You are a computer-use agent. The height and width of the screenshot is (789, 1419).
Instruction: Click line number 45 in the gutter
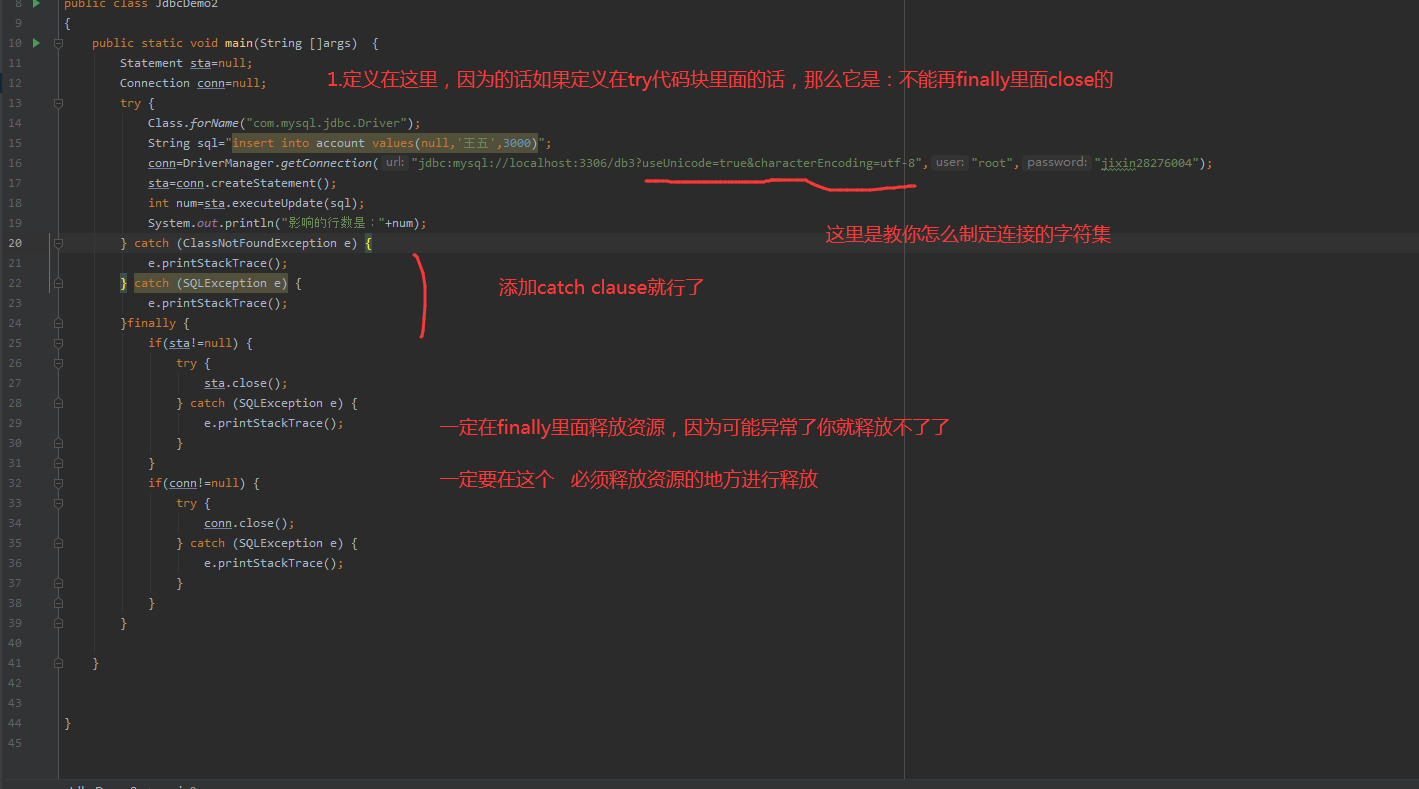pos(15,743)
